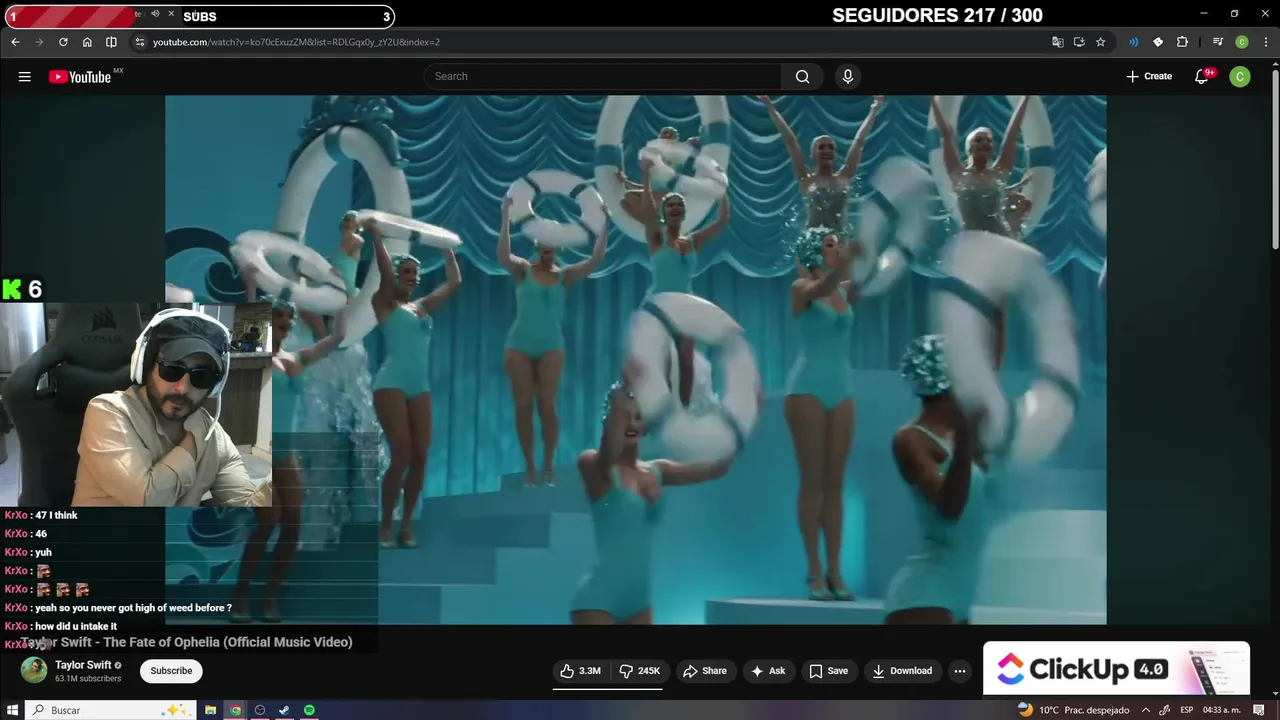Bookmark this page with the star icon

1100,42
